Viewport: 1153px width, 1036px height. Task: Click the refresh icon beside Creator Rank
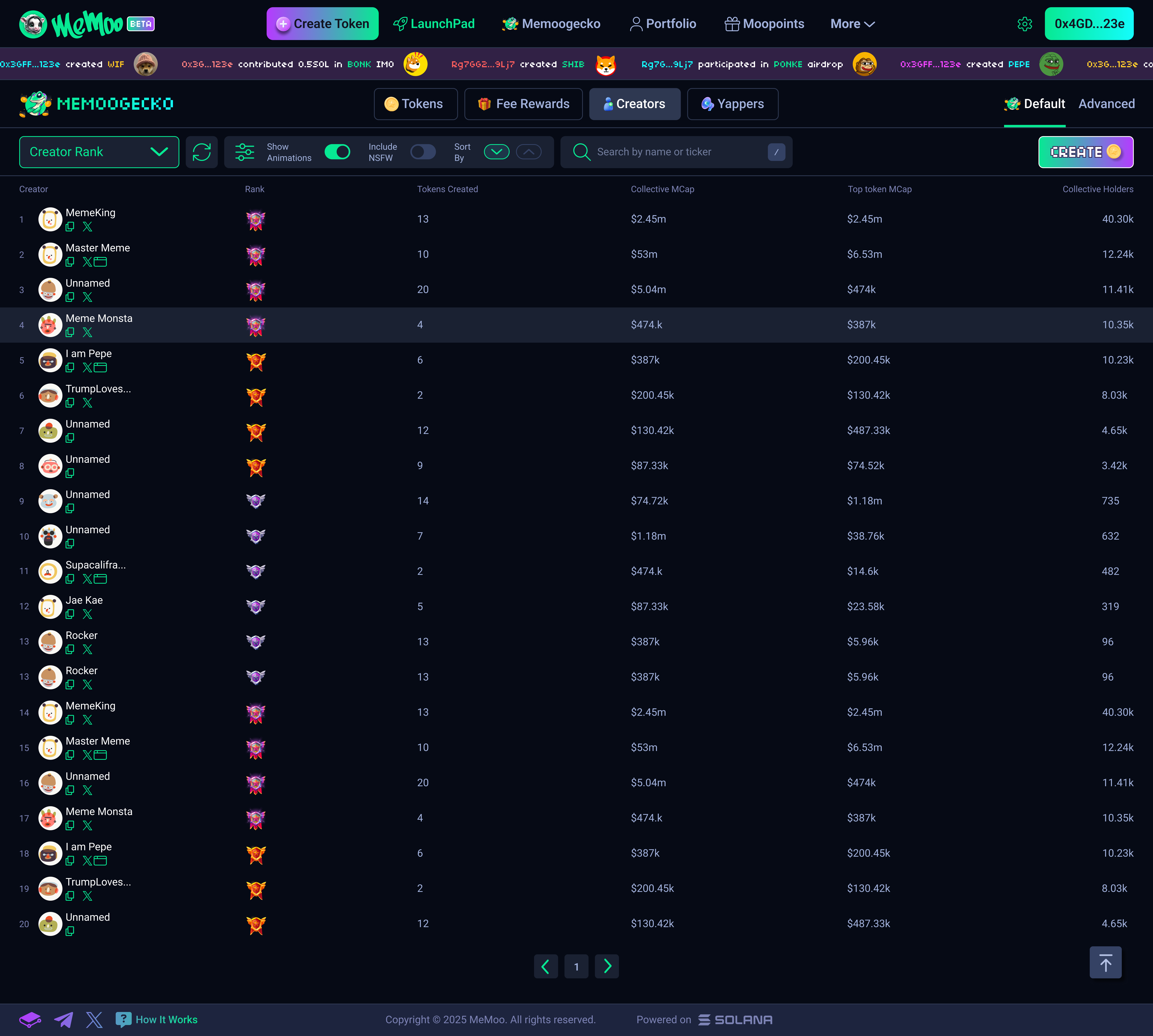click(x=202, y=152)
